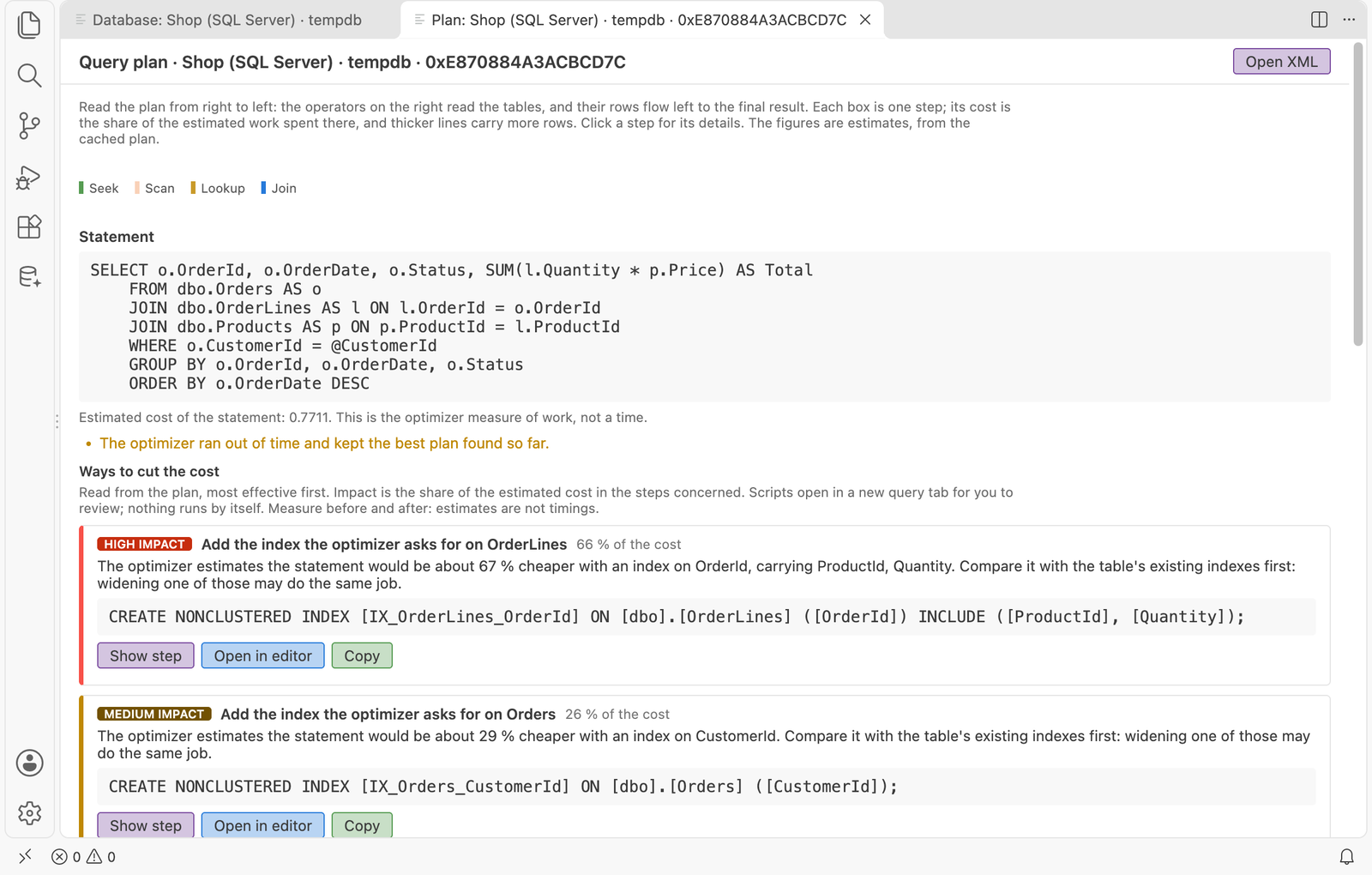Copy the OrderLines index script
The width and height of the screenshot is (1372, 875).
point(362,655)
